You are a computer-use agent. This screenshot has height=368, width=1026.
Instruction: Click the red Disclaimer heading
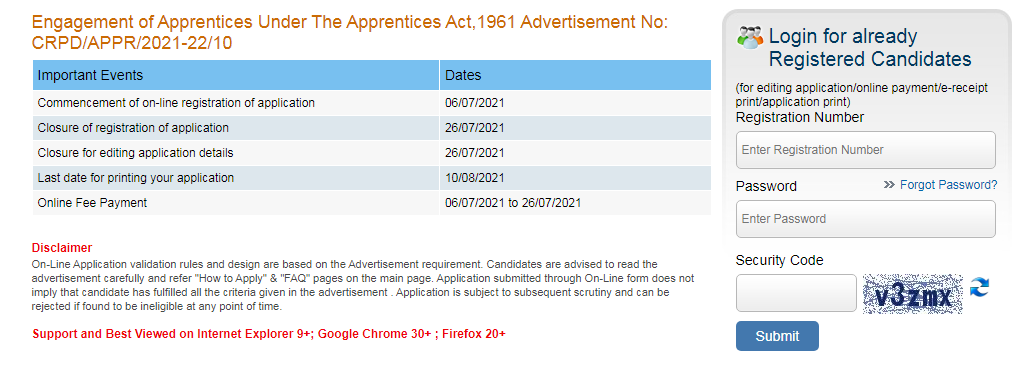point(62,248)
